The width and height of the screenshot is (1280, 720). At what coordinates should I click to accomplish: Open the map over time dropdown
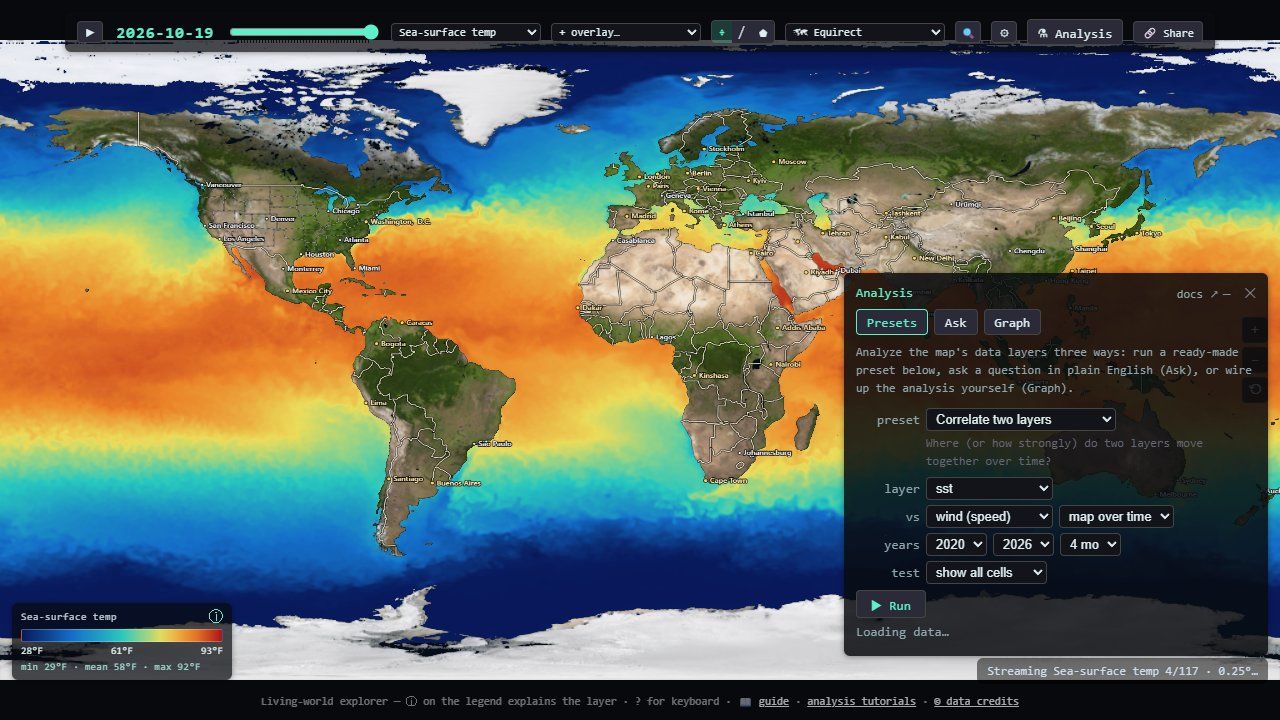[x=1116, y=517]
